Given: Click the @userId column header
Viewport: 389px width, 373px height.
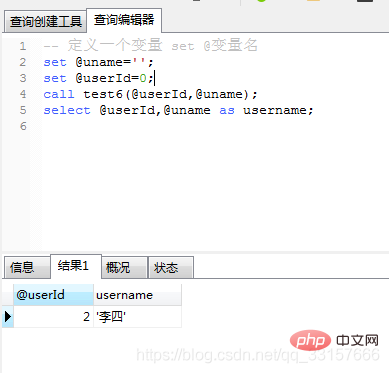Looking at the screenshot, I should [53, 295].
